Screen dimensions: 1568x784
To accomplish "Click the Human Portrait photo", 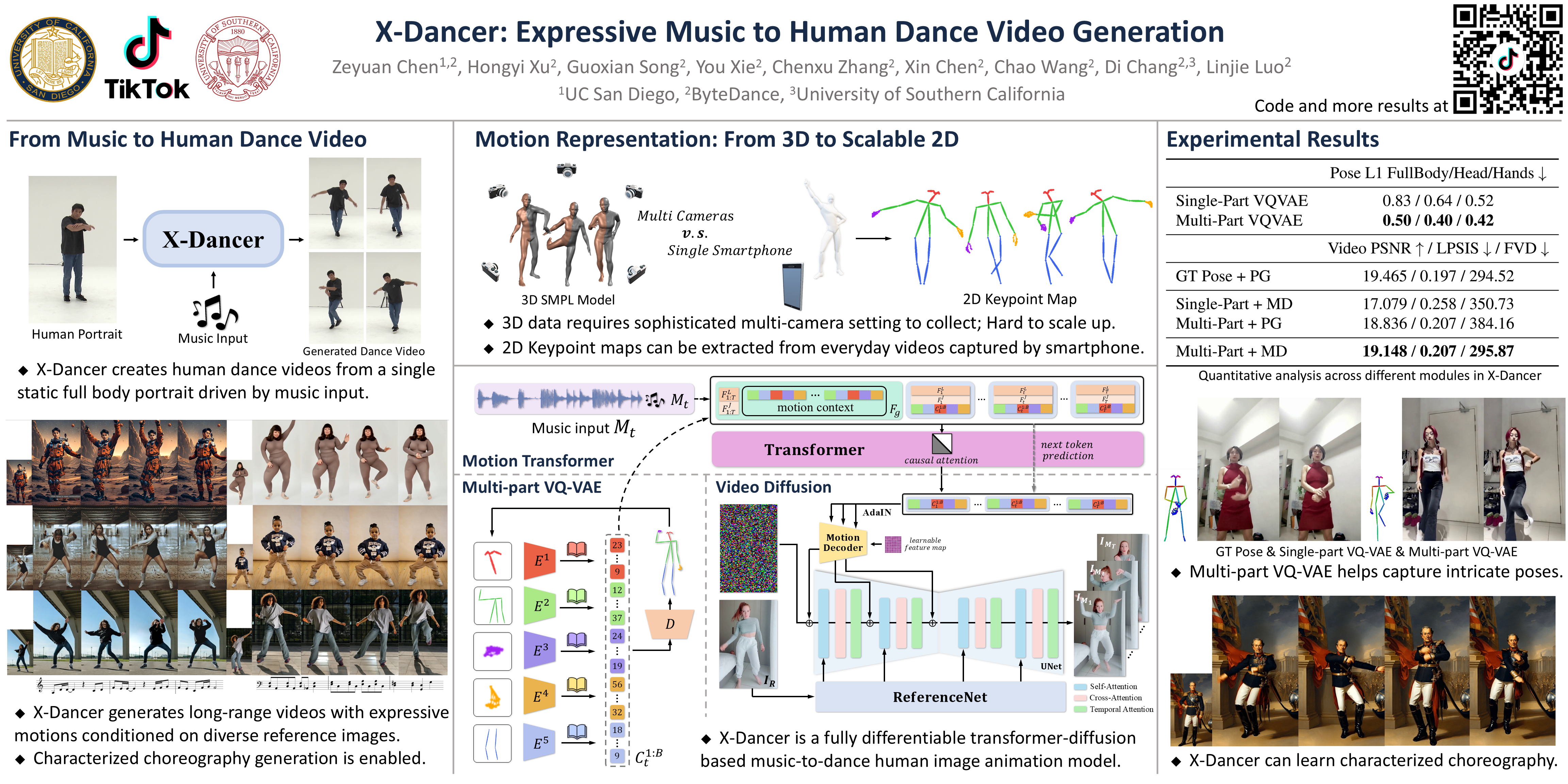I will 72,249.
